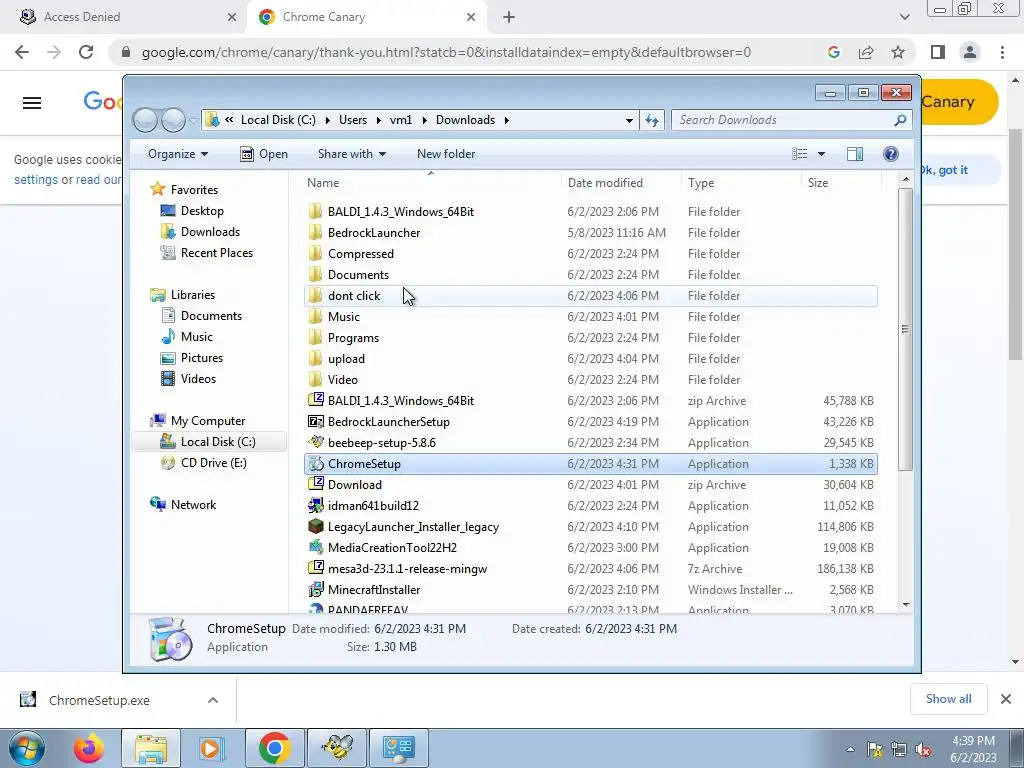Click the ChromeSetup file icon in list
This screenshot has width=1024, height=768.
[316, 464]
